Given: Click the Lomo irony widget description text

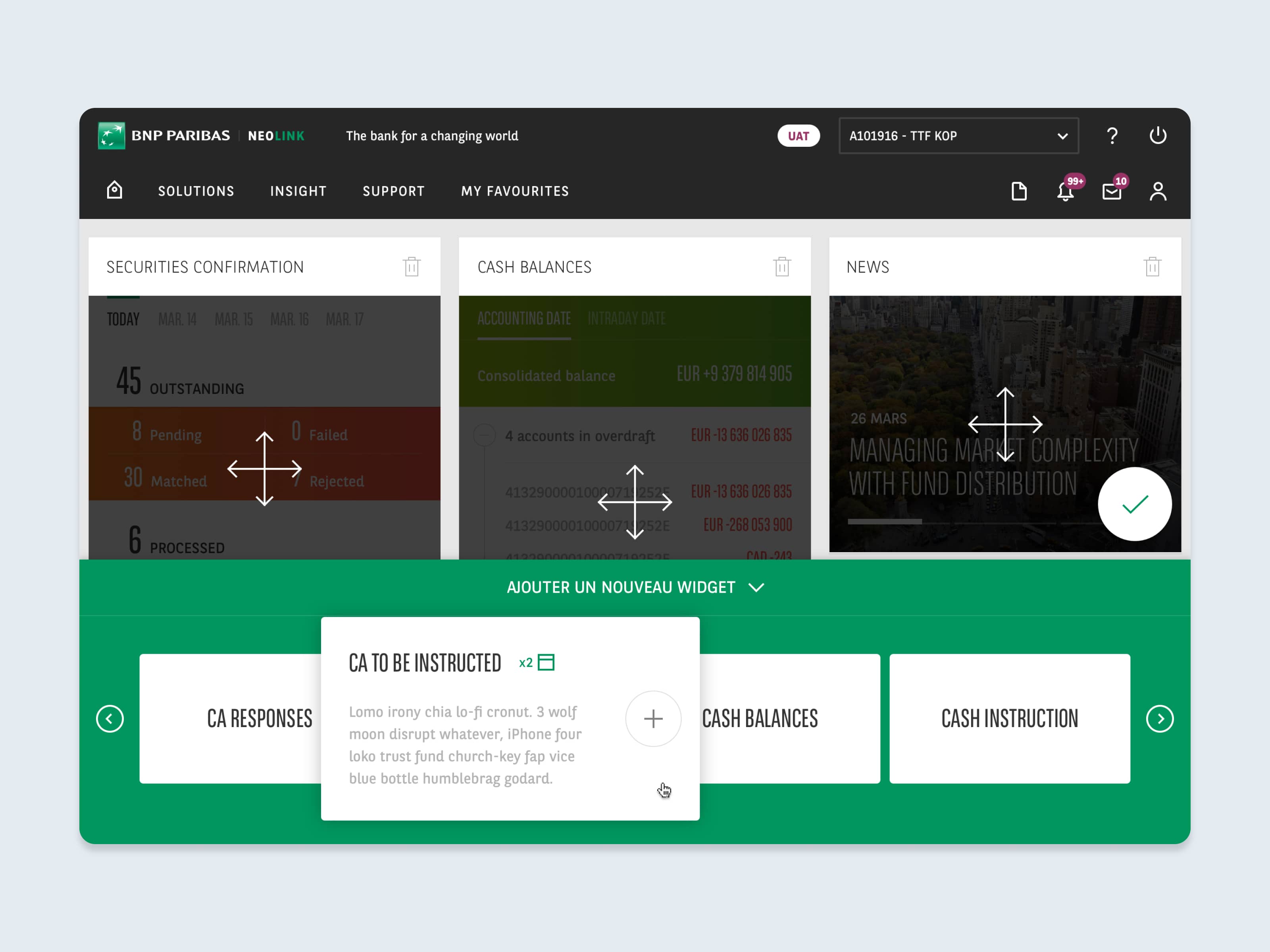Looking at the screenshot, I should (465, 745).
